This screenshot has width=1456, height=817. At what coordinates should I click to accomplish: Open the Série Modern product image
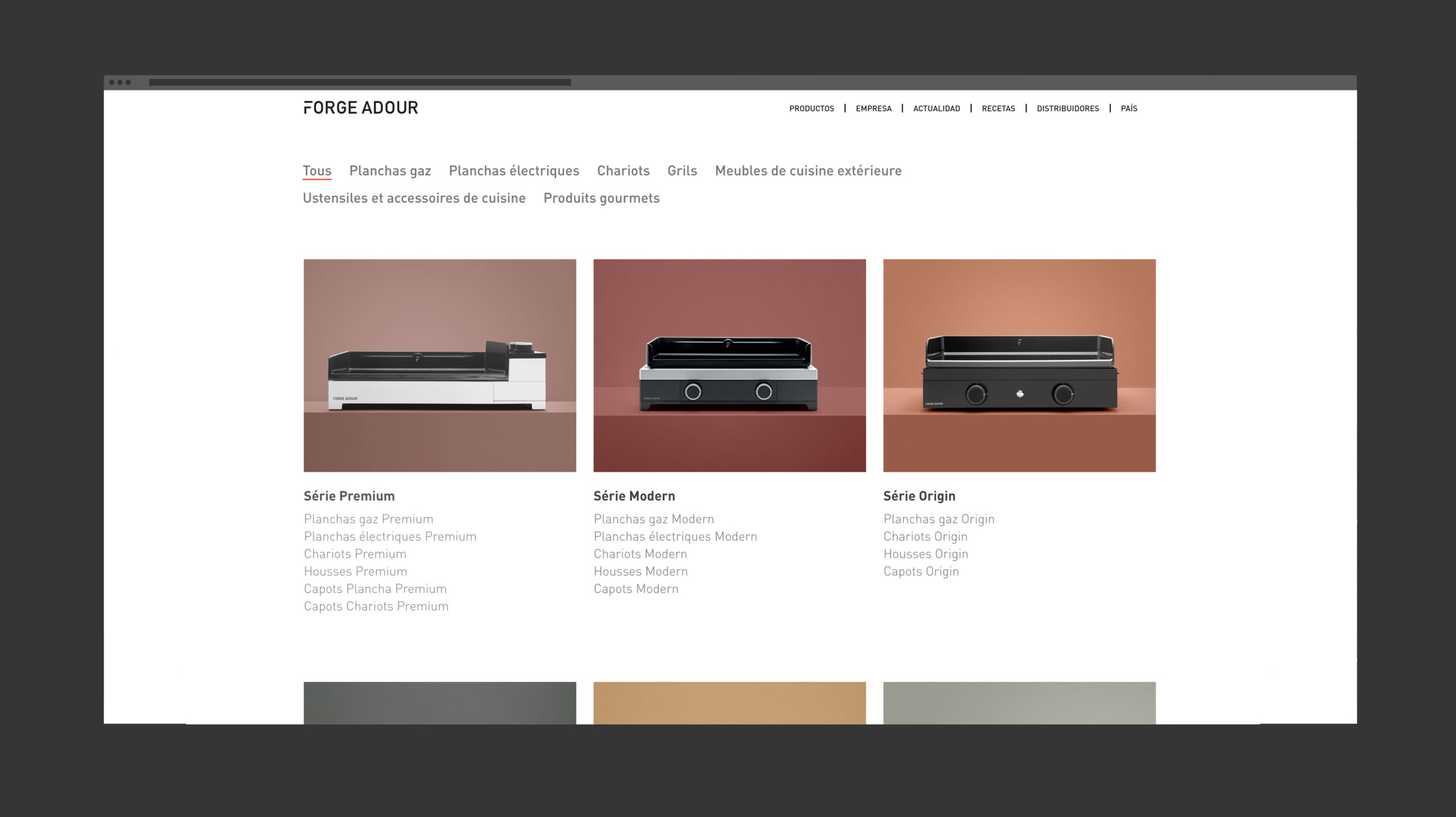(730, 365)
